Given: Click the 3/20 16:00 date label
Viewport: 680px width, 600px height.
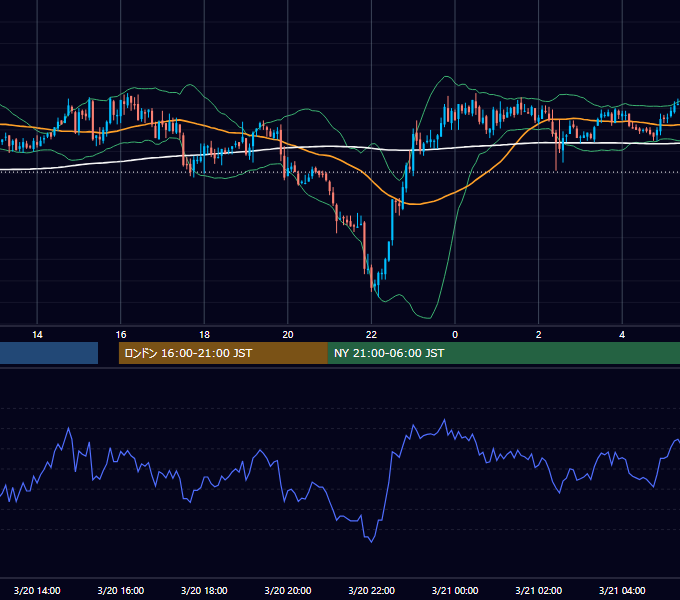Looking at the screenshot, I should click(x=121, y=590).
